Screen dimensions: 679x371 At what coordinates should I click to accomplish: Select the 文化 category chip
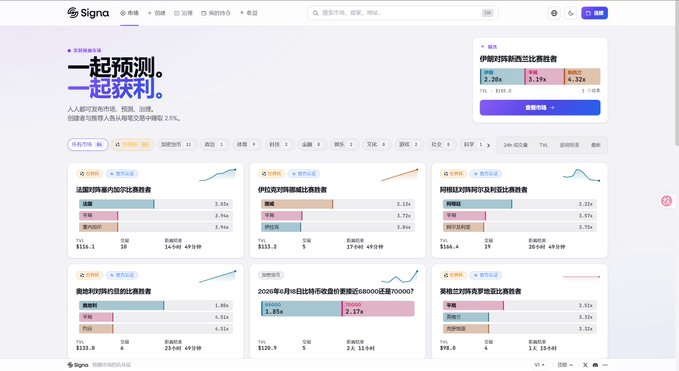click(376, 145)
